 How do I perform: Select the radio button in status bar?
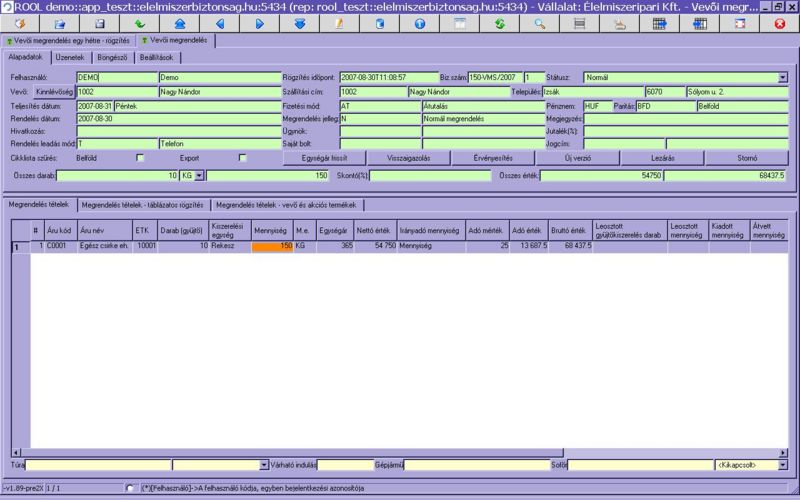[131, 488]
